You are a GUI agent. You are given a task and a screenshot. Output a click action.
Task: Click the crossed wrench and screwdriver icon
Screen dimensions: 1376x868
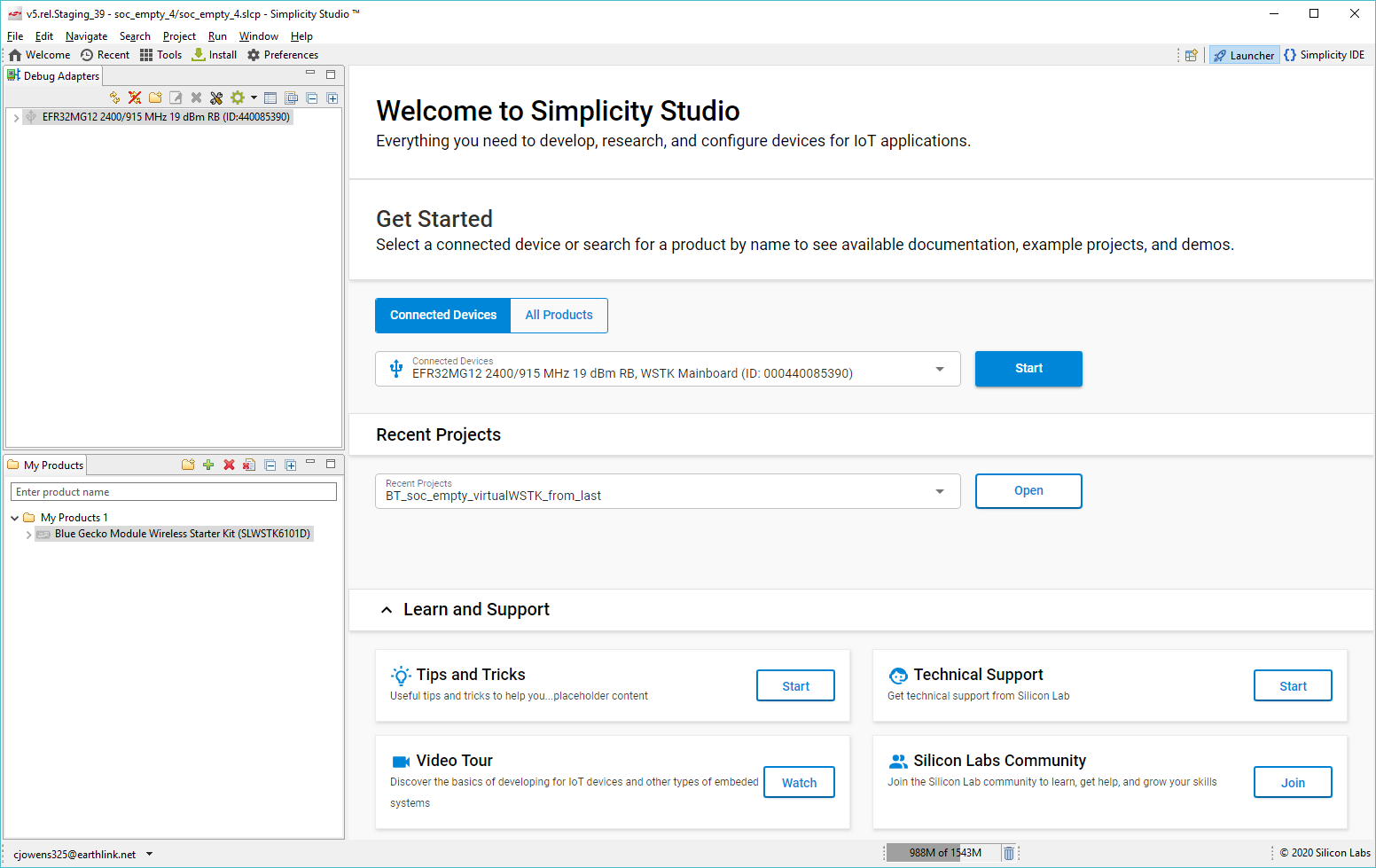tap(216, 98)
